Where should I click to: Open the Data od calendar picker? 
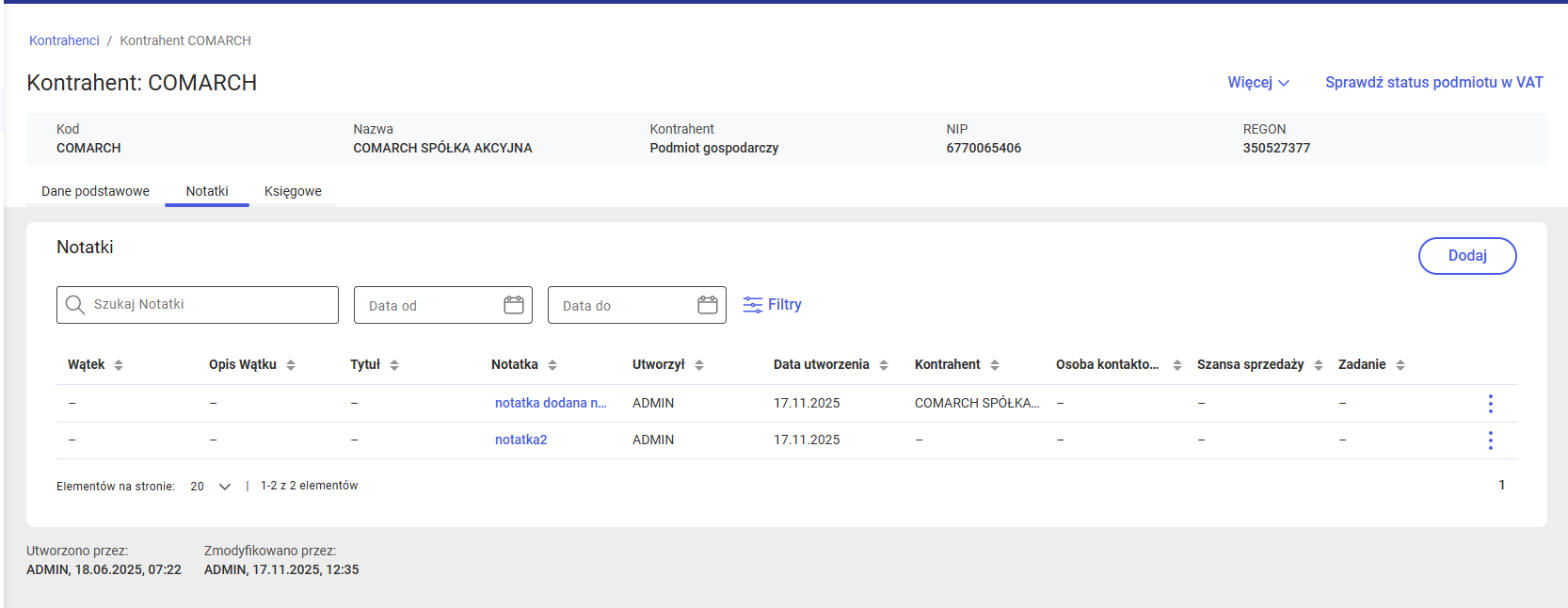(x=513, y=305)
